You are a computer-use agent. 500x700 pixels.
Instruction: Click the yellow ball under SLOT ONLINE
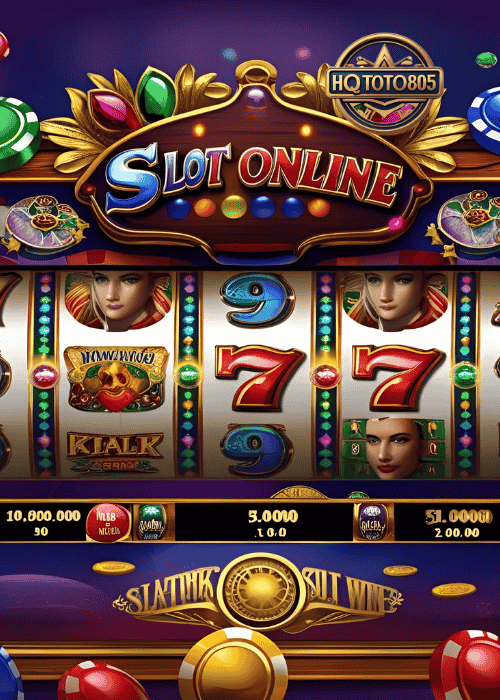[234, 208]
